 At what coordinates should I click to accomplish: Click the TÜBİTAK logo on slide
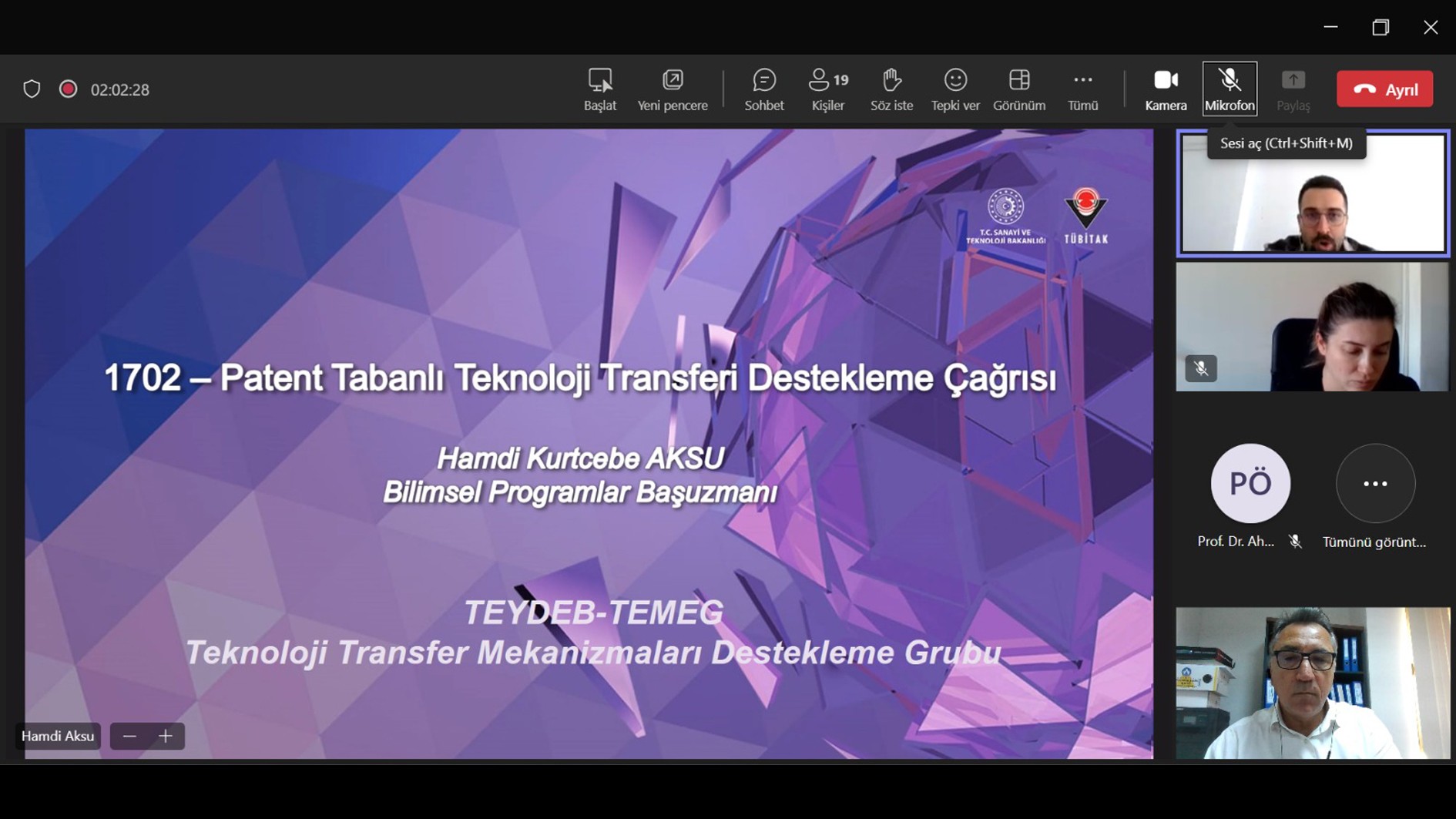tap(1086, 216)
